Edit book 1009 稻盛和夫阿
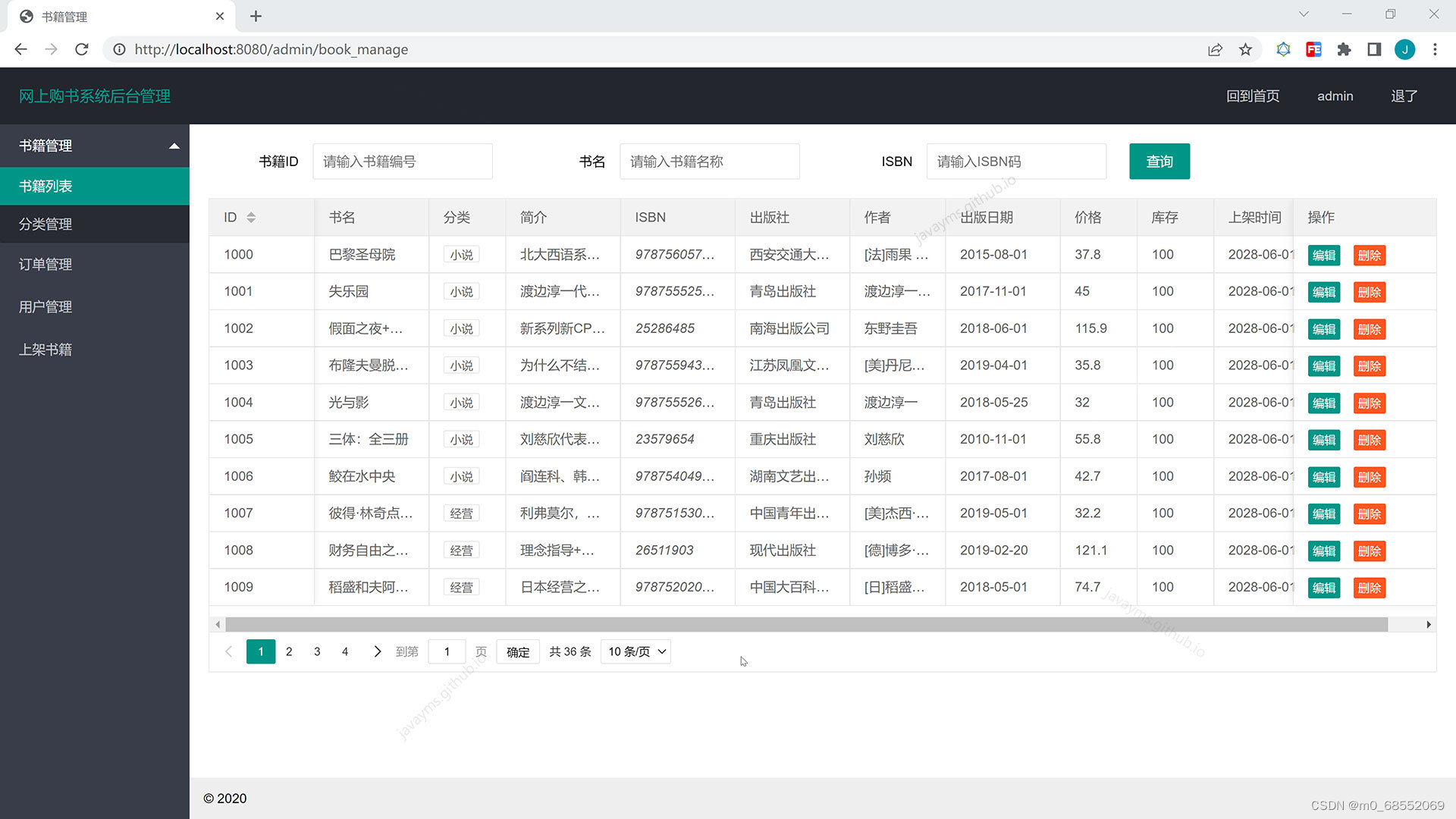1456x819 pixels. [x=1324, y=588]
